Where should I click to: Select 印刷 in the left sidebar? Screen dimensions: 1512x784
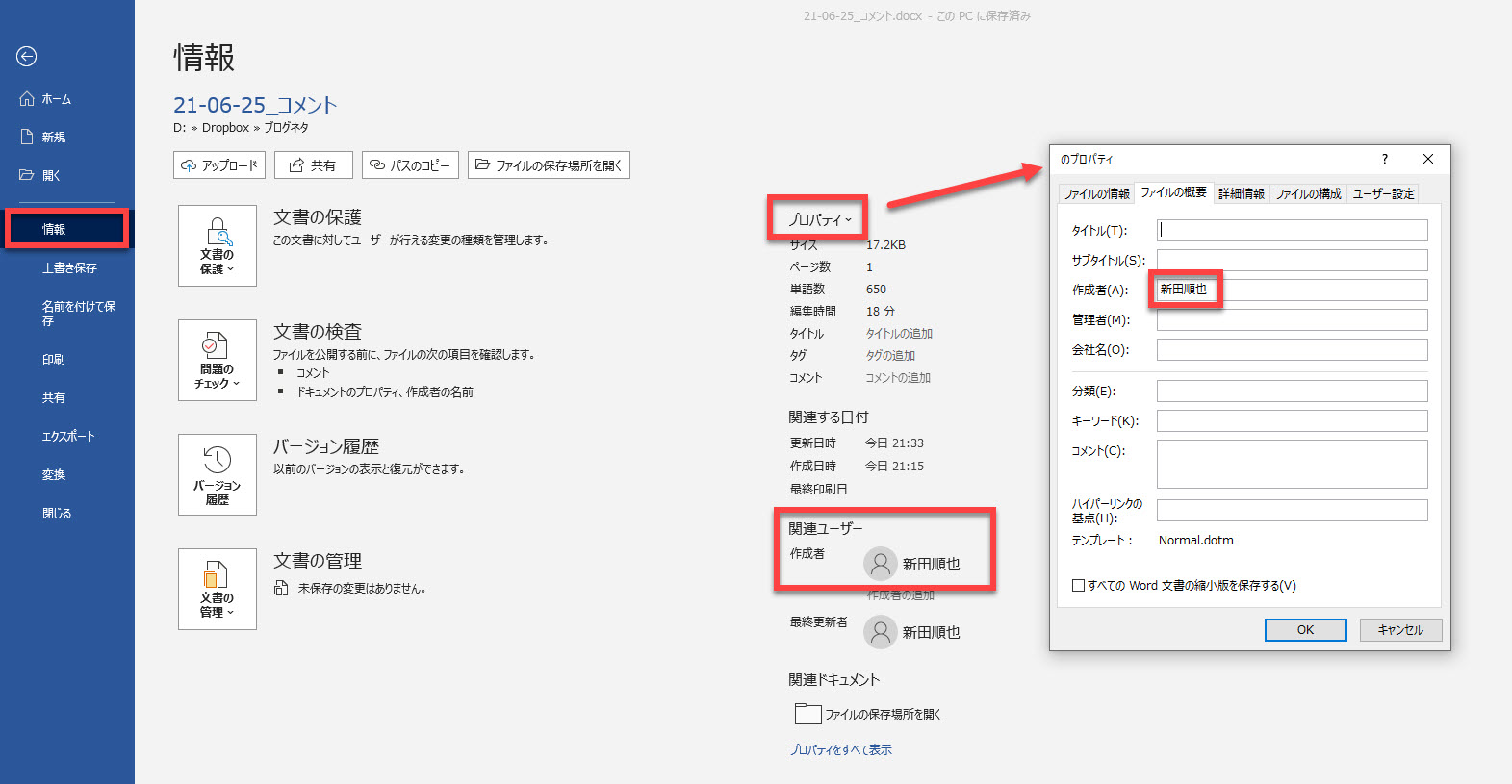[54, 359]
